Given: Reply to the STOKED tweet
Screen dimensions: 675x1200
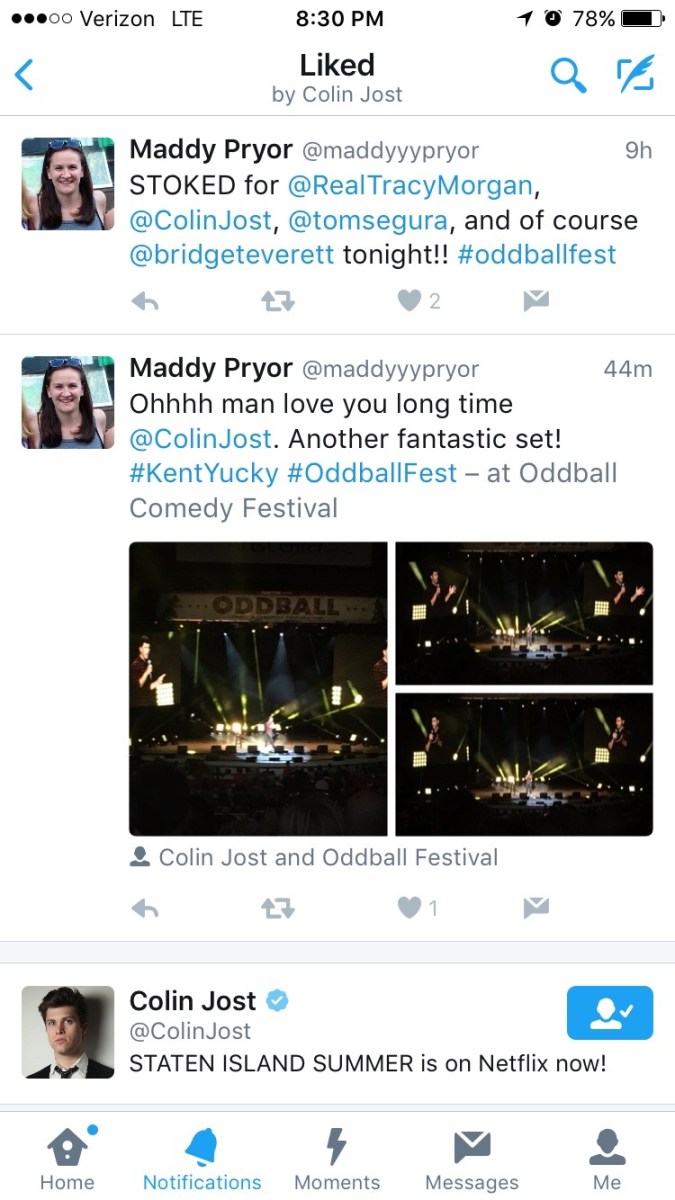Looking at the screenshot, I should click(x=146, y=300).
